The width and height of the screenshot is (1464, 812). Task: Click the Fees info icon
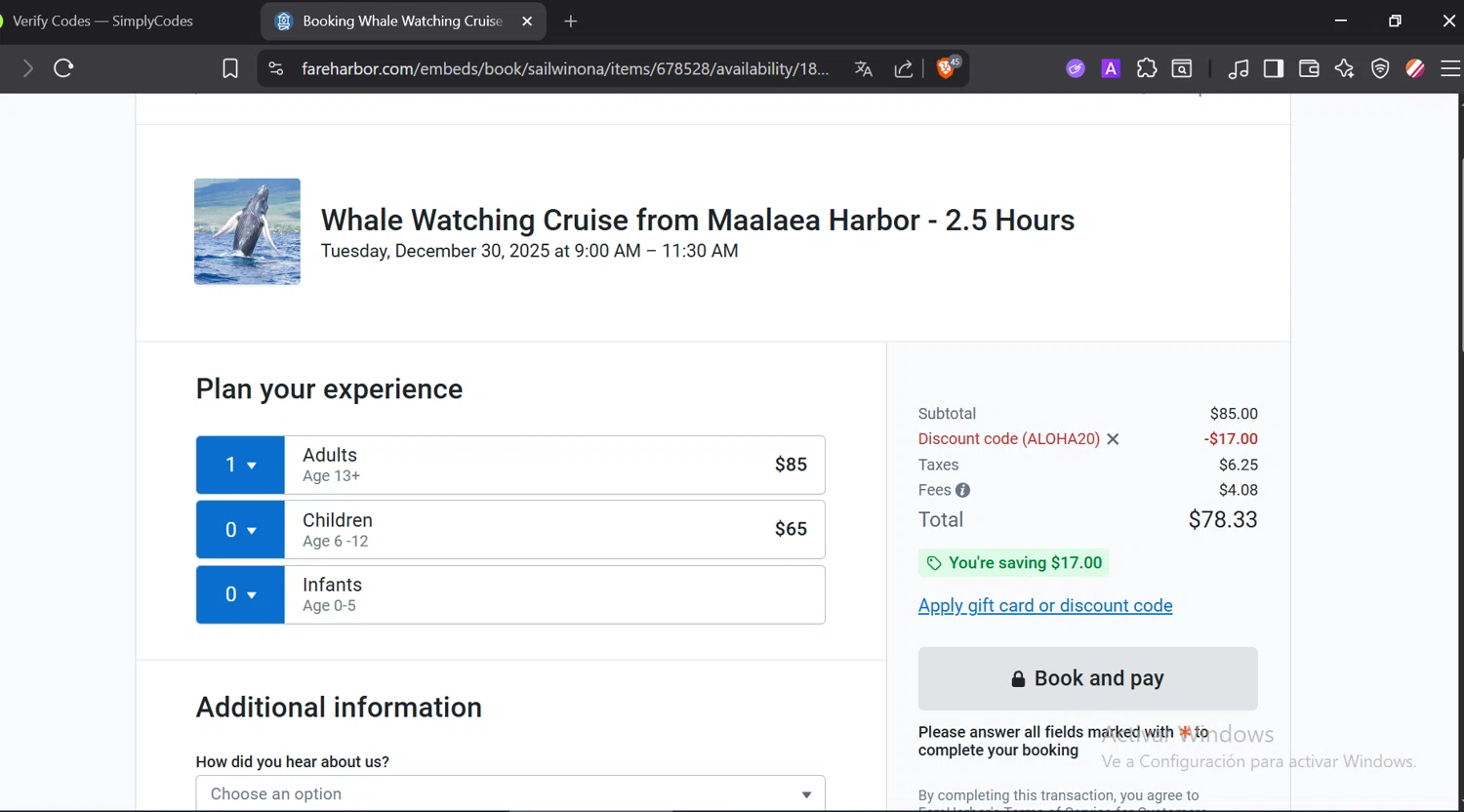[x=962, y=490]
